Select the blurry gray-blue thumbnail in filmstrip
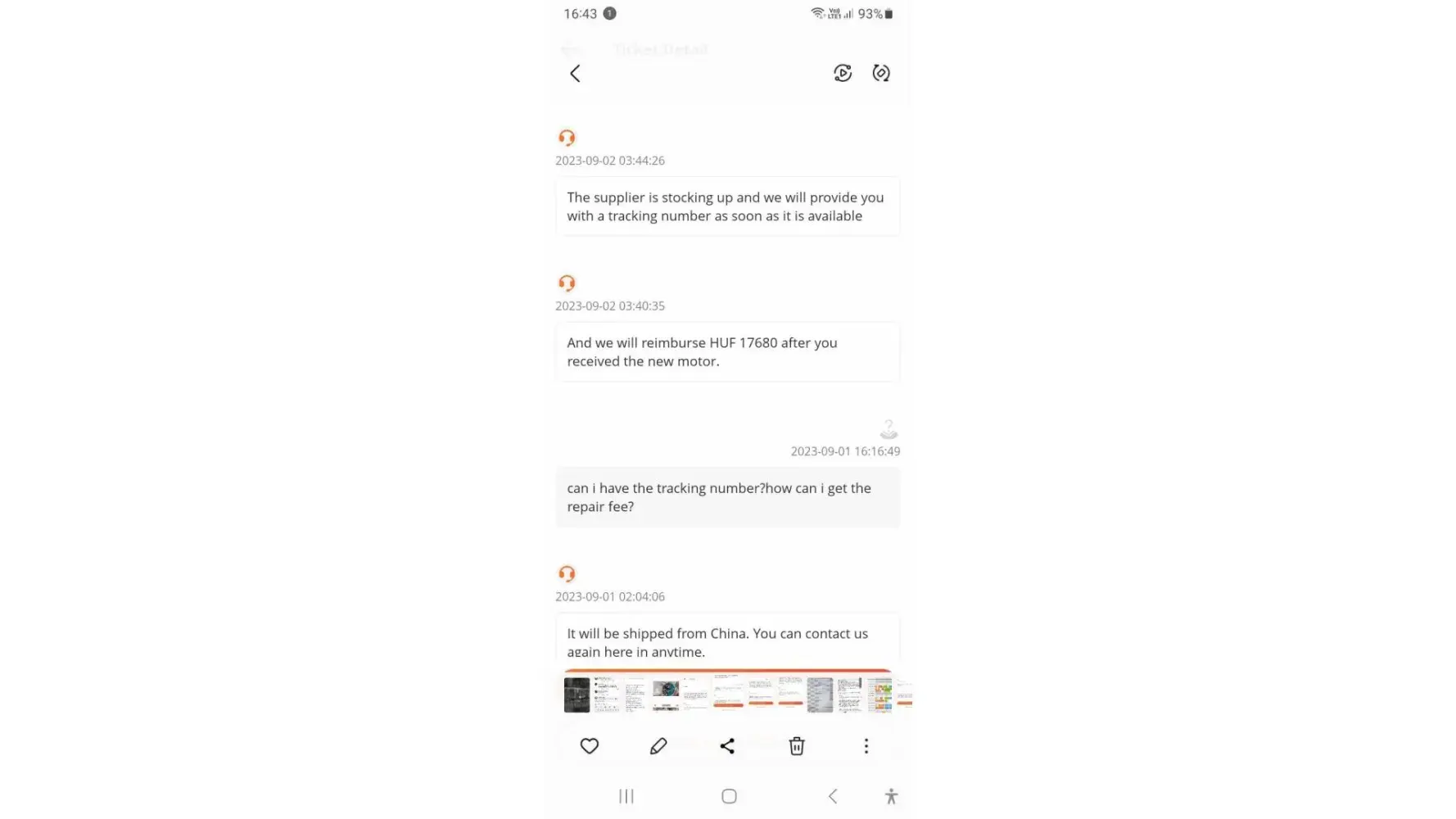 [x=820, y=695]
